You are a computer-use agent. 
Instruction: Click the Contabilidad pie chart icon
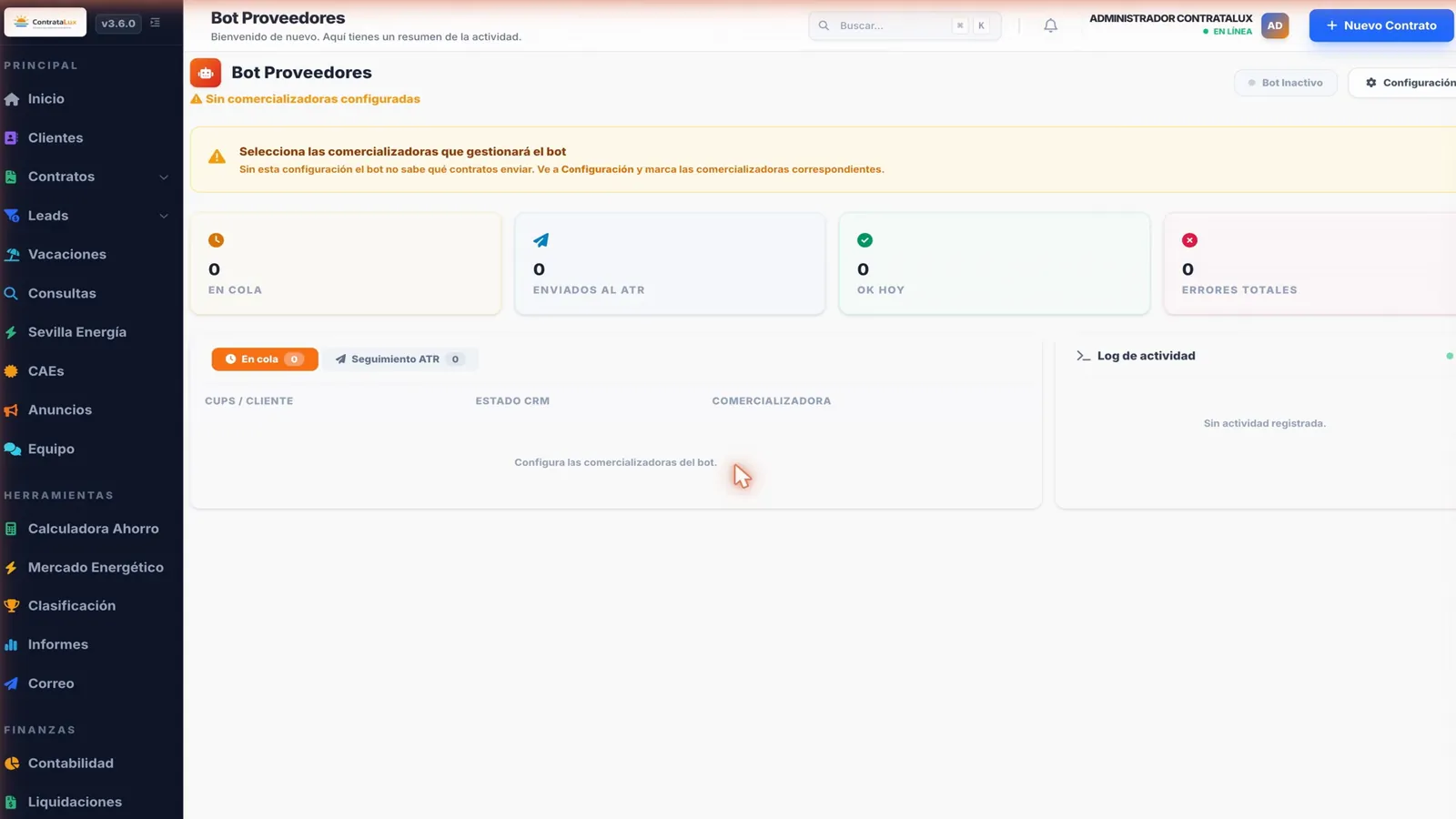pyautogui.click(x=12, y=763)
